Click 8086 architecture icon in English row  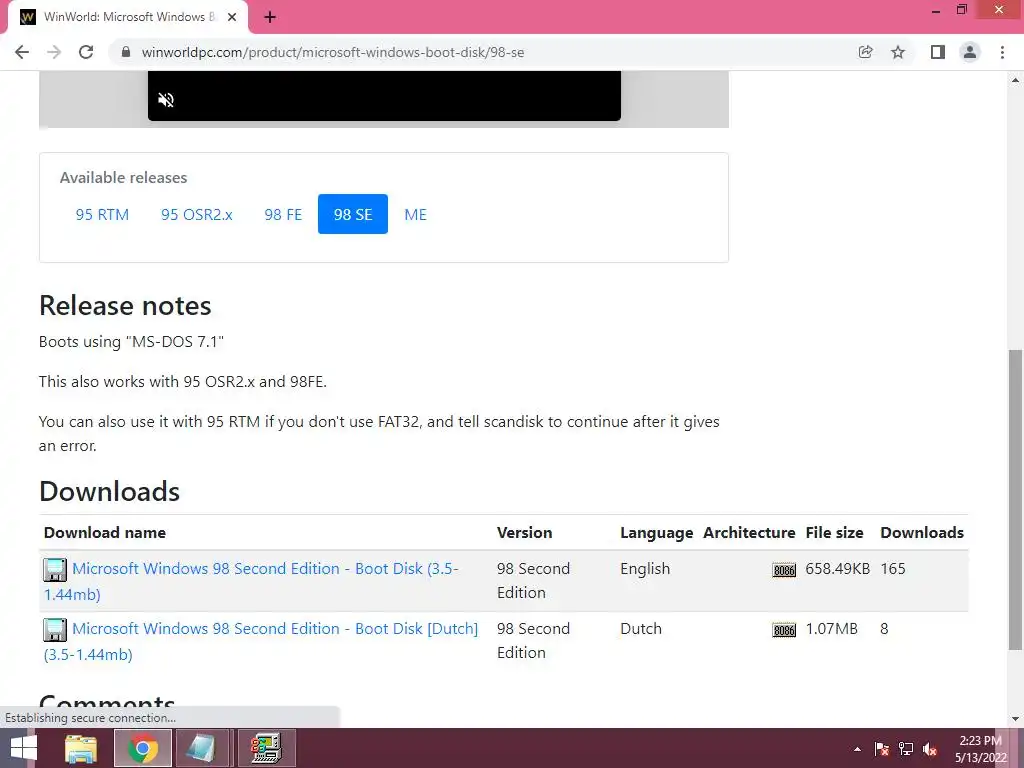(x=784, y=570)
